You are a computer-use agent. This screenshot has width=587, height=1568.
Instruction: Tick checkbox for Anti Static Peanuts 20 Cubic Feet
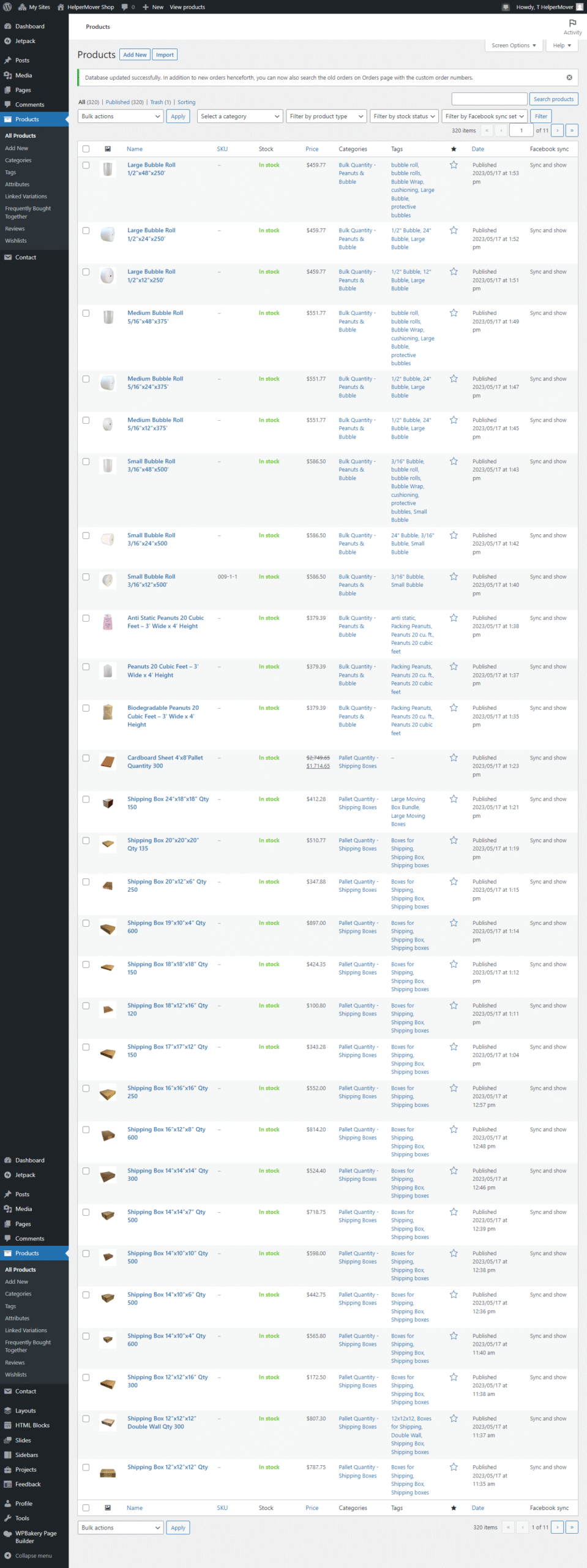(86, 618)
